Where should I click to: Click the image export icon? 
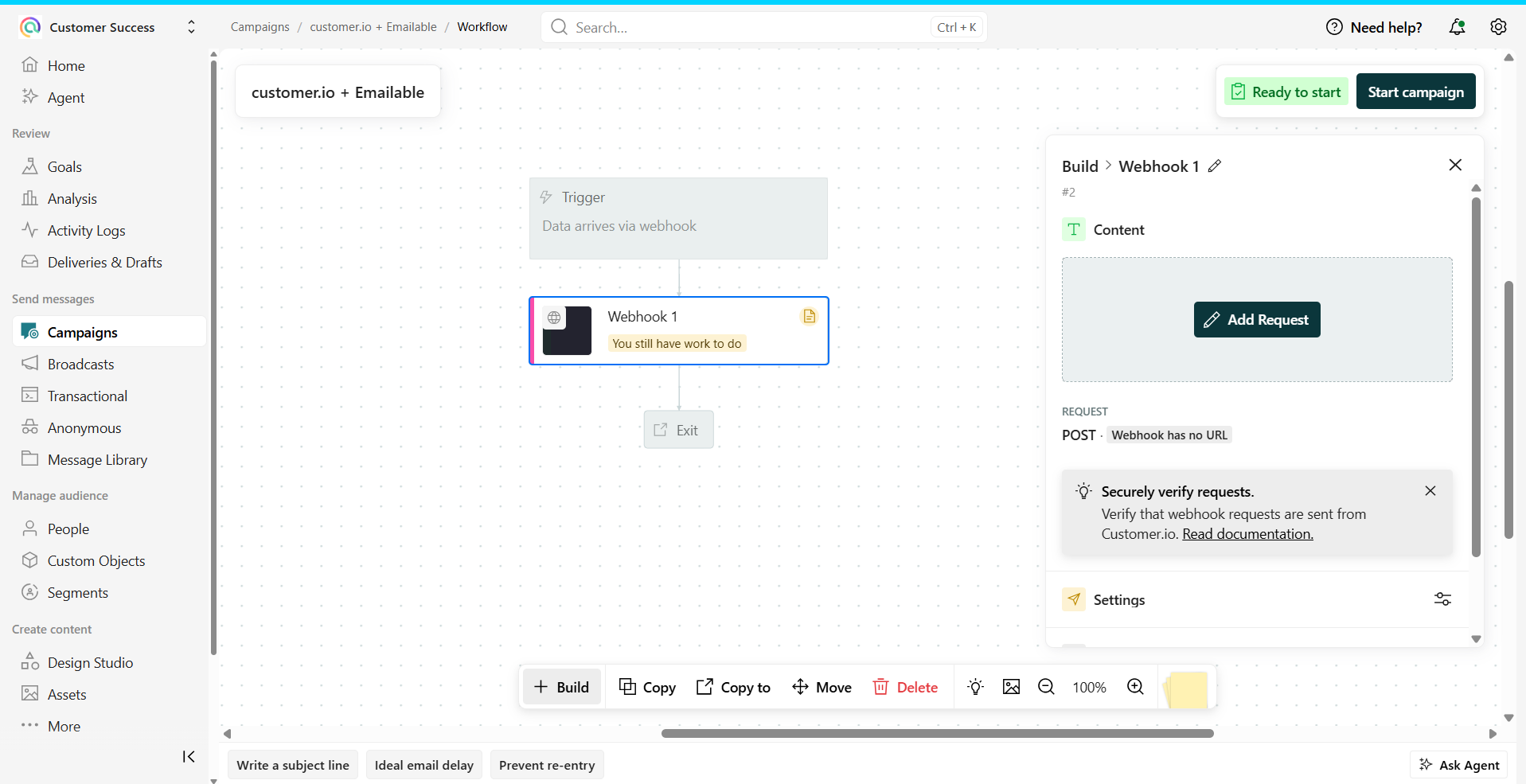1011,687
